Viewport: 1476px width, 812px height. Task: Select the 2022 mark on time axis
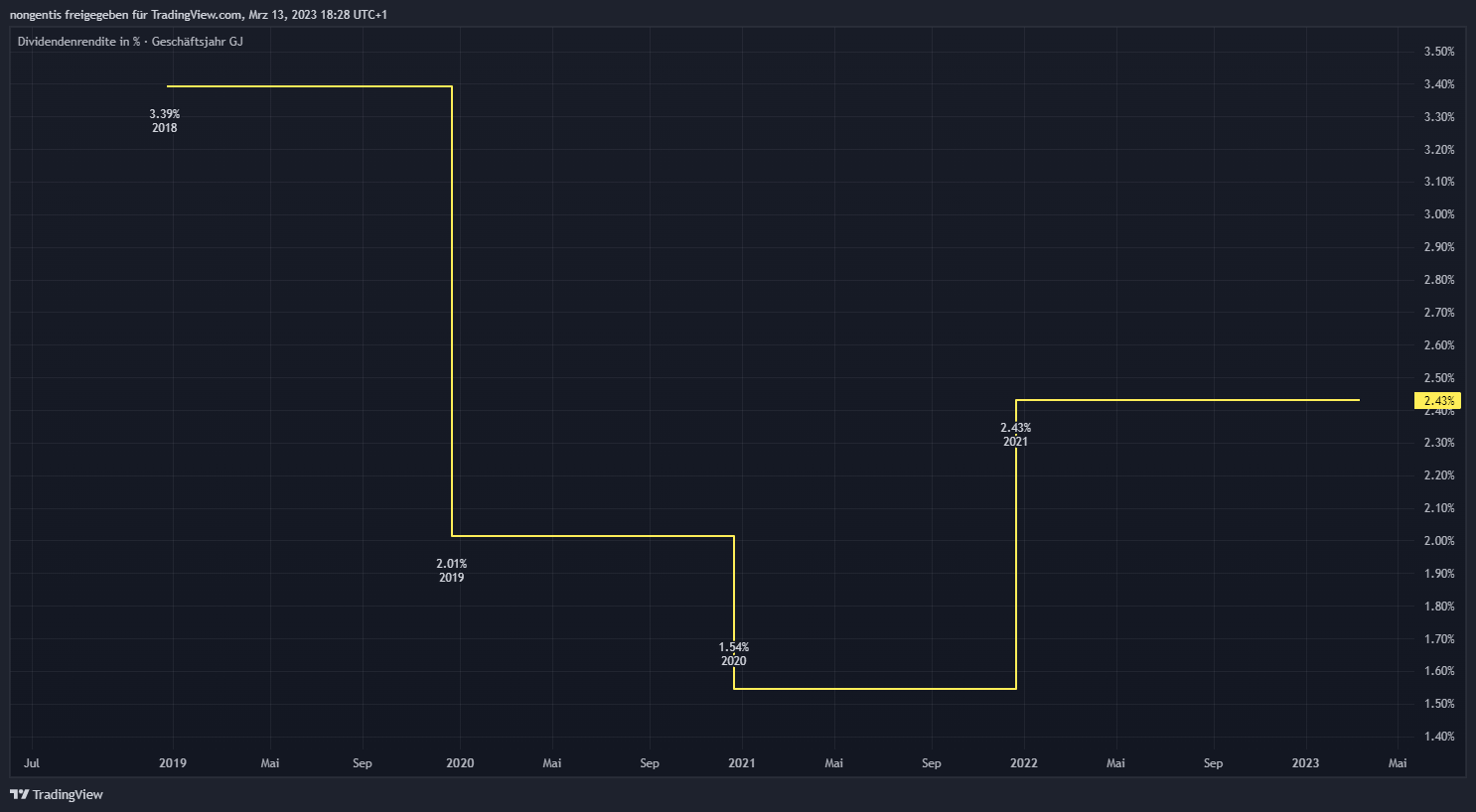(x=1023, y=763)
